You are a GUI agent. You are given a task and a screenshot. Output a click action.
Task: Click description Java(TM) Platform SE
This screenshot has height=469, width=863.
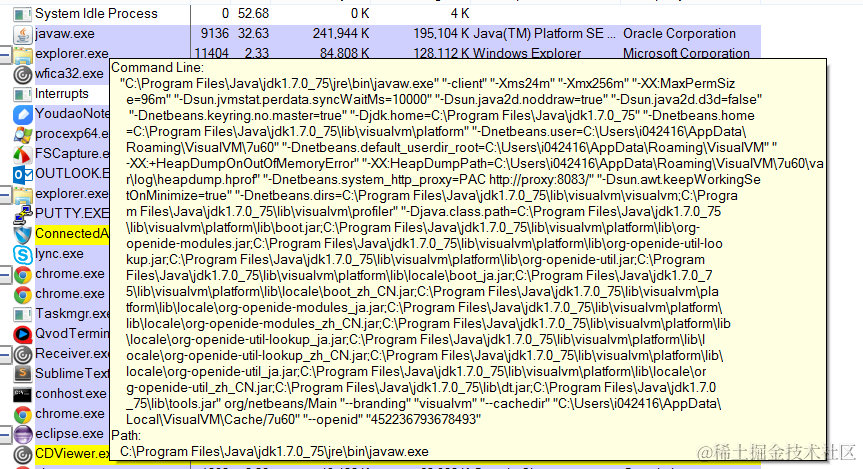544,34
